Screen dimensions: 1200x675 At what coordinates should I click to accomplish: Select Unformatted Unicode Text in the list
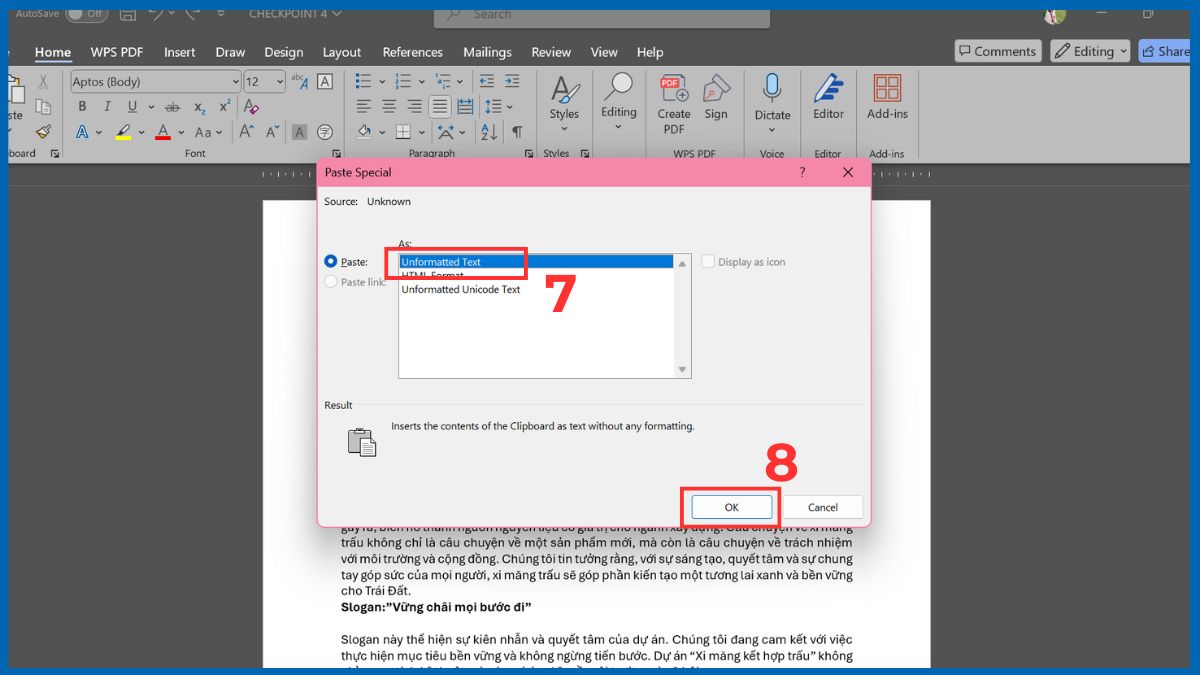pyautogui.click(x=460, y=290)
